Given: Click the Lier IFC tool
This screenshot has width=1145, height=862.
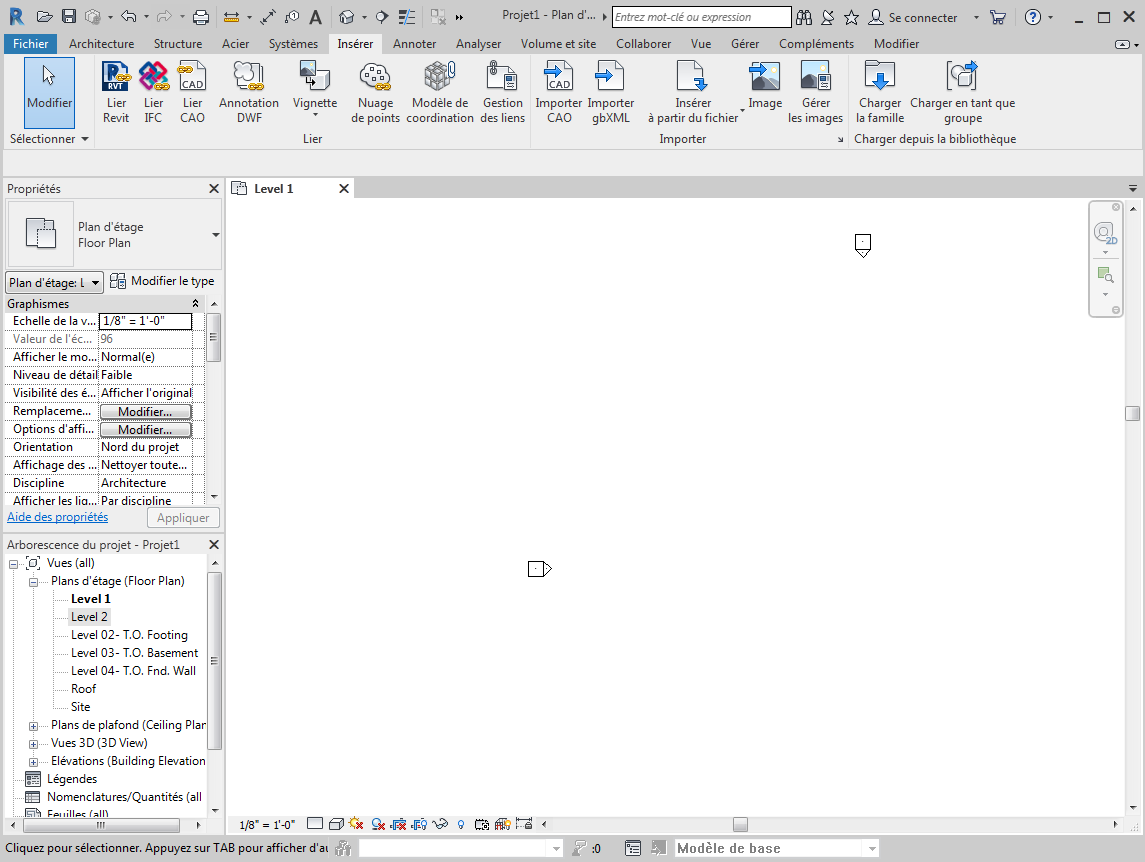Looking at the screenshot, I should [153, 92].
